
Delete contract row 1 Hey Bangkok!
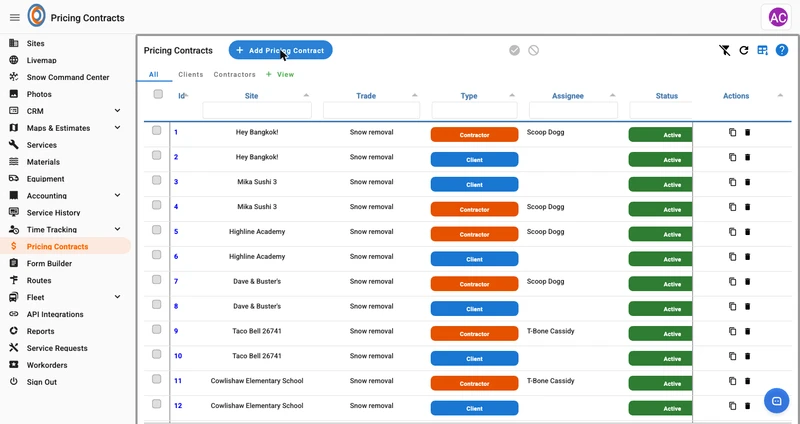coord(747,132)
